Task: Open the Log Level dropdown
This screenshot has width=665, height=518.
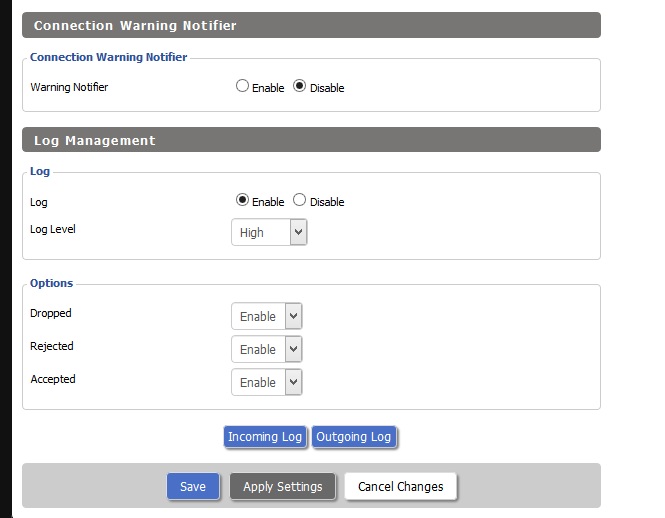Action: (269, 232)
